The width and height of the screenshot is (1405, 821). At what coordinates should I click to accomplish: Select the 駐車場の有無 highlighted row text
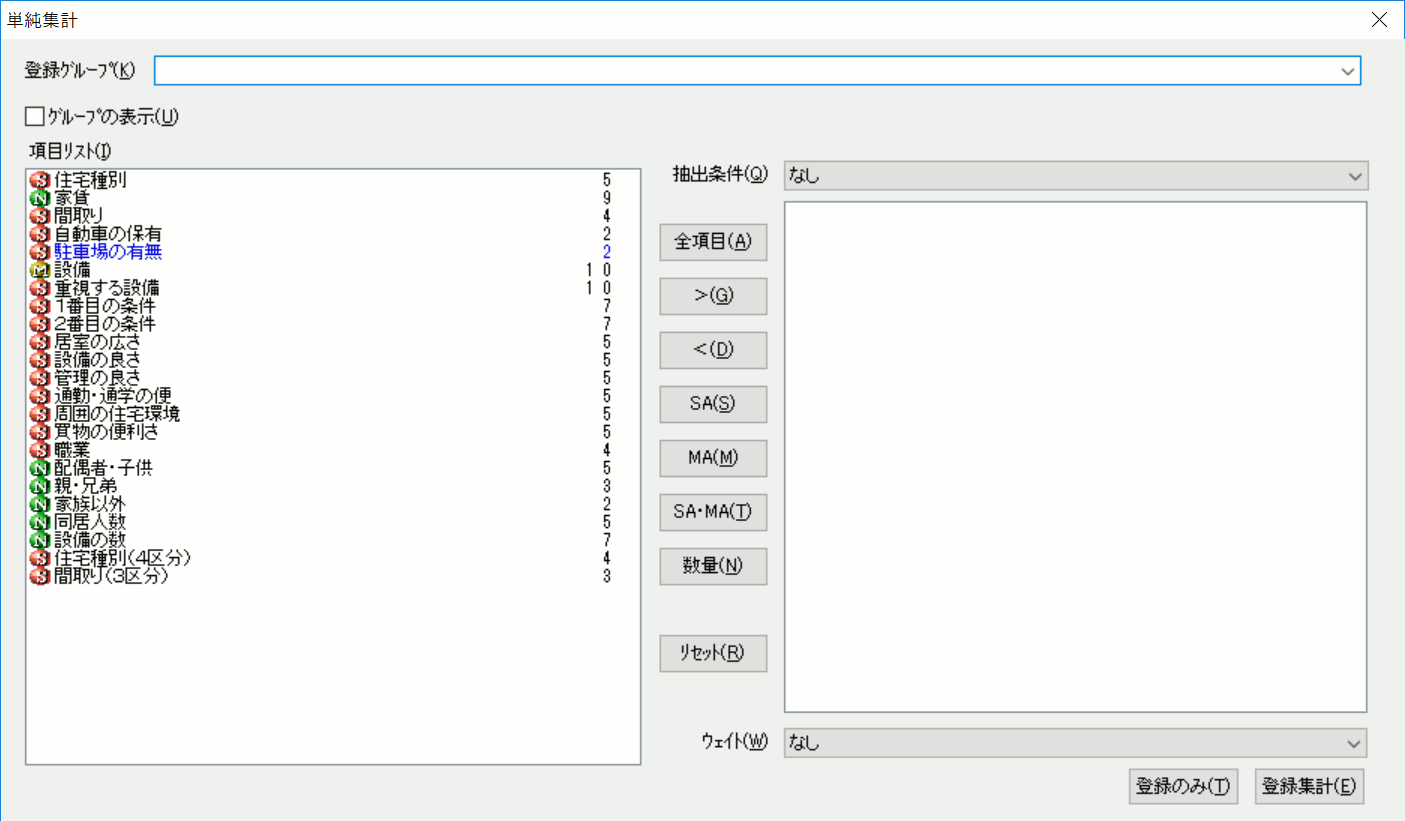[x=108, y=252]
